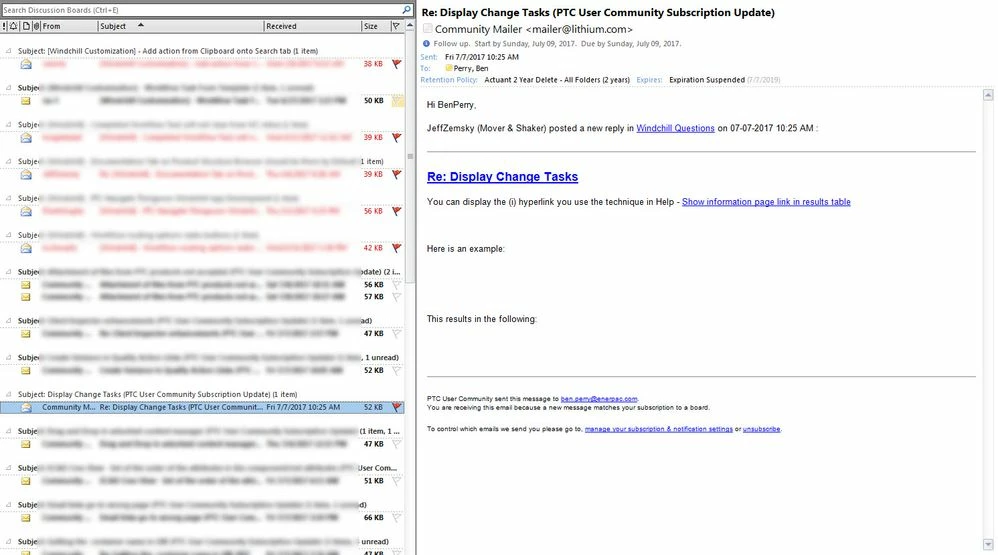998x555 pixels.
Task: Click the sender presence box beside Community Mailer
Action: point(428,29)
